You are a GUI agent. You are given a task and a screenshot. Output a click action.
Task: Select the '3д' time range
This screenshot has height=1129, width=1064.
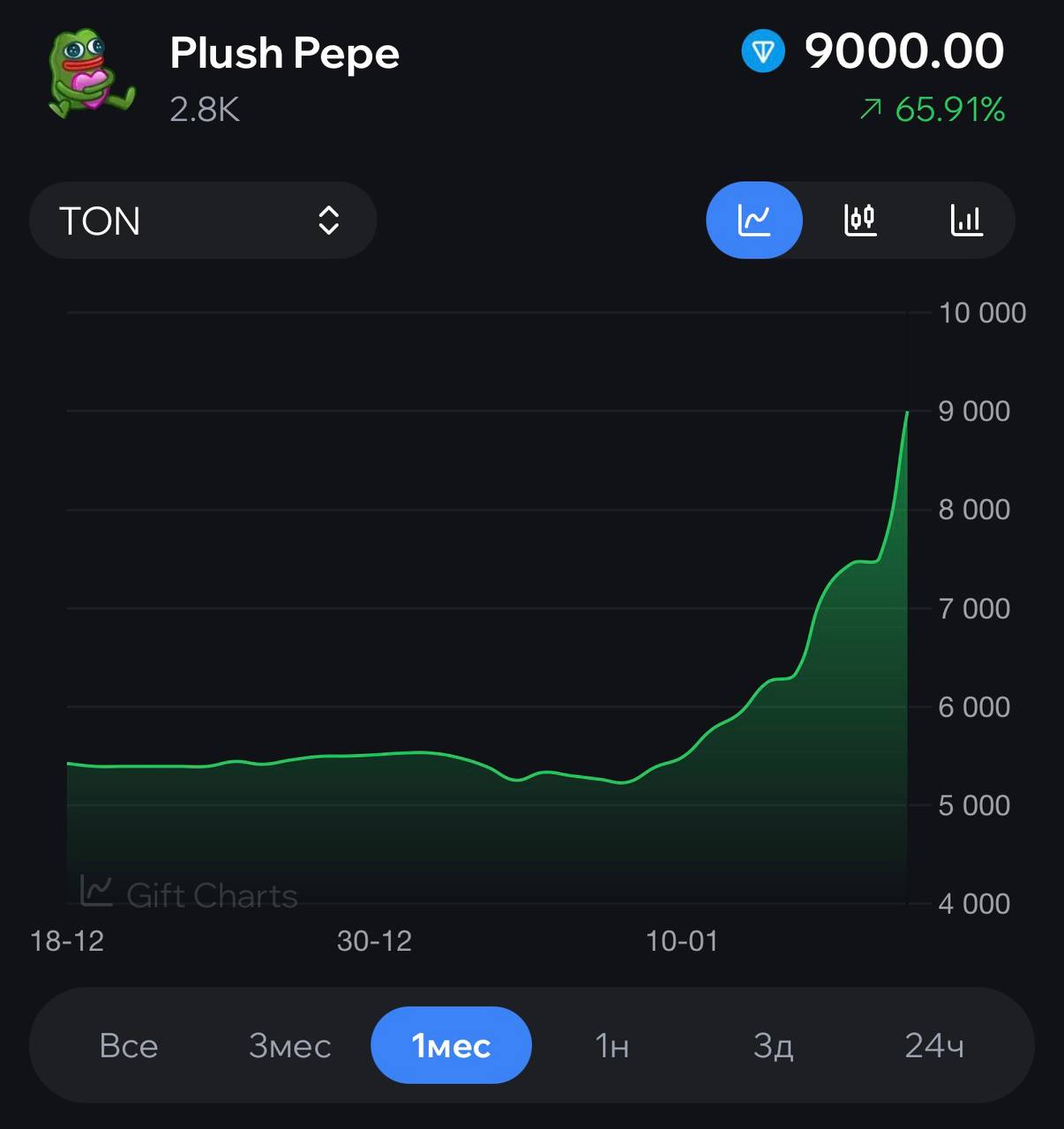pos(773,1046)
